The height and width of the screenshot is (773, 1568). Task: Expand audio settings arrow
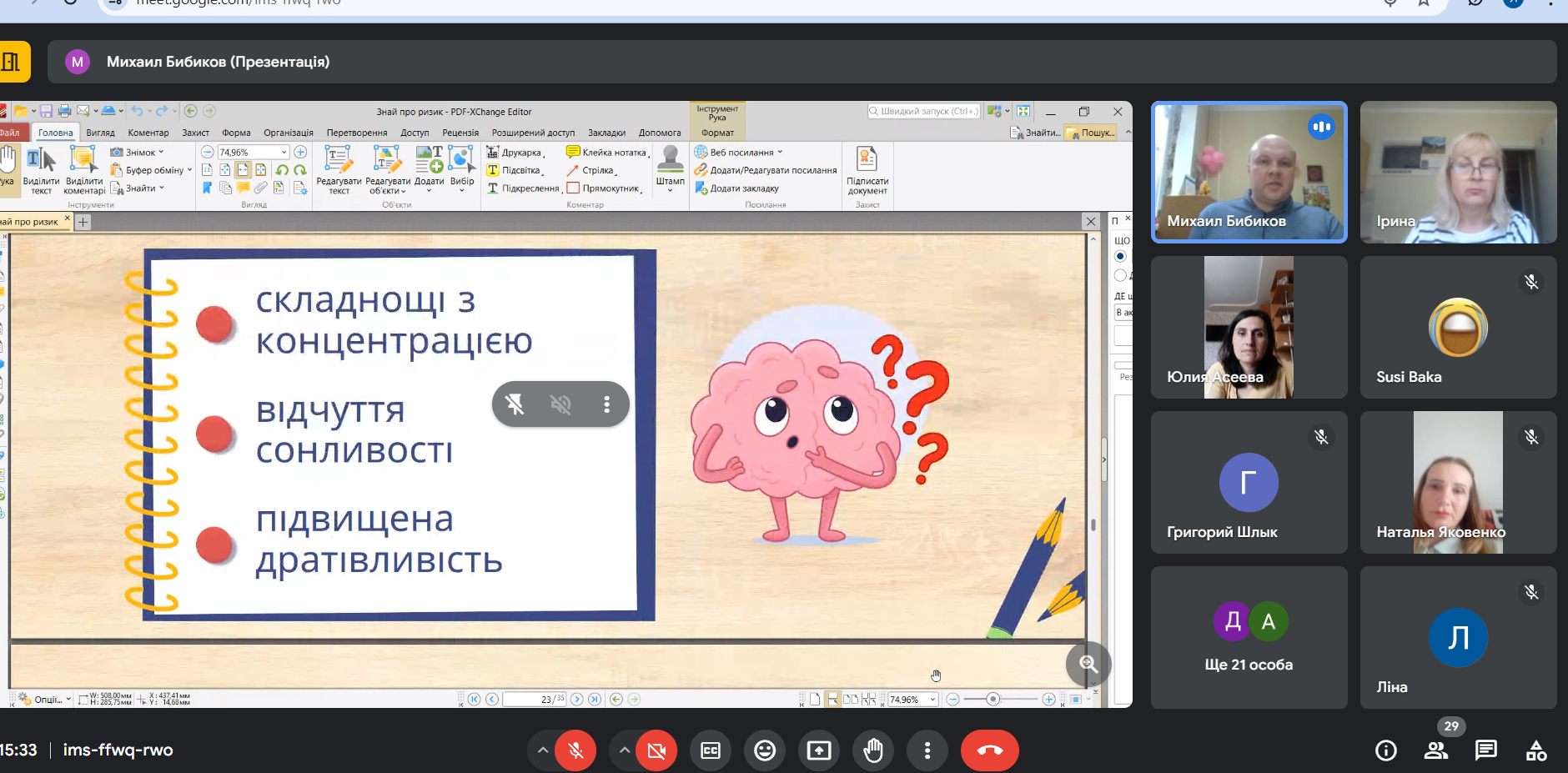[x=542, y=750]
